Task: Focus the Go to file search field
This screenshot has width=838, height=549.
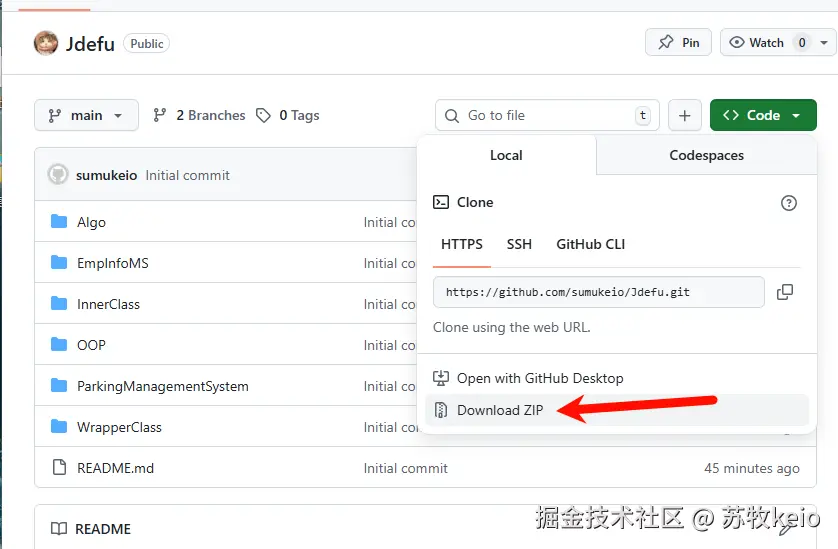Action: point(547,115)
